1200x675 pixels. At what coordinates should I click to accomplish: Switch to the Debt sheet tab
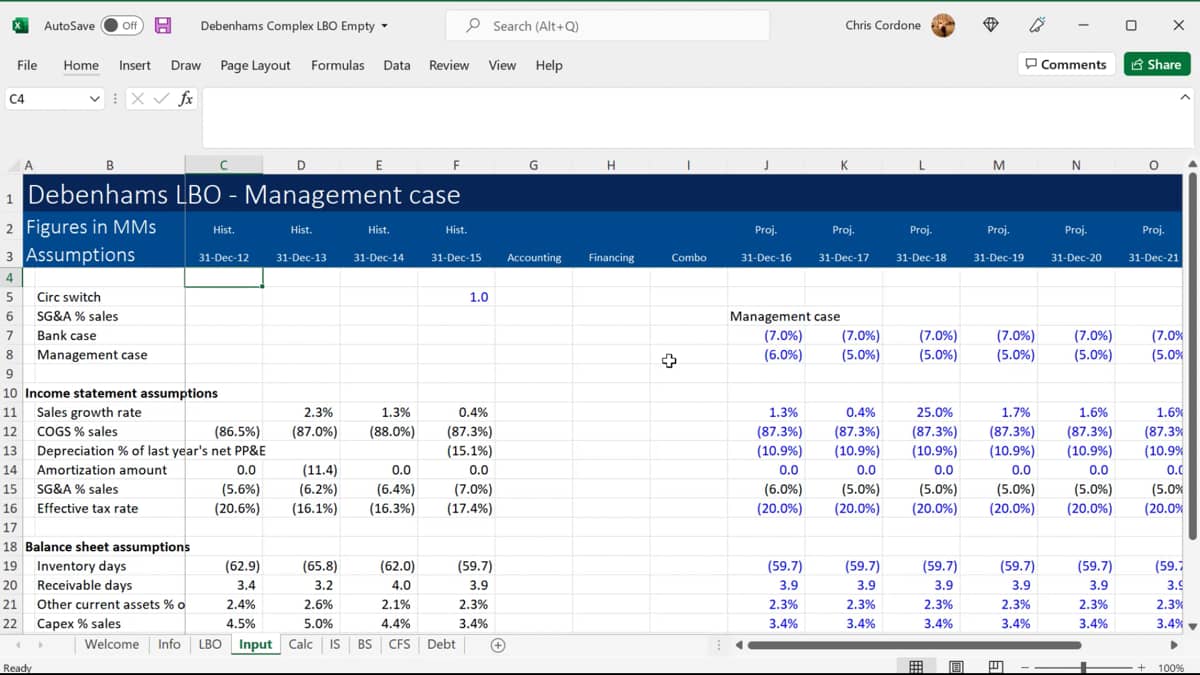point(441,645)
